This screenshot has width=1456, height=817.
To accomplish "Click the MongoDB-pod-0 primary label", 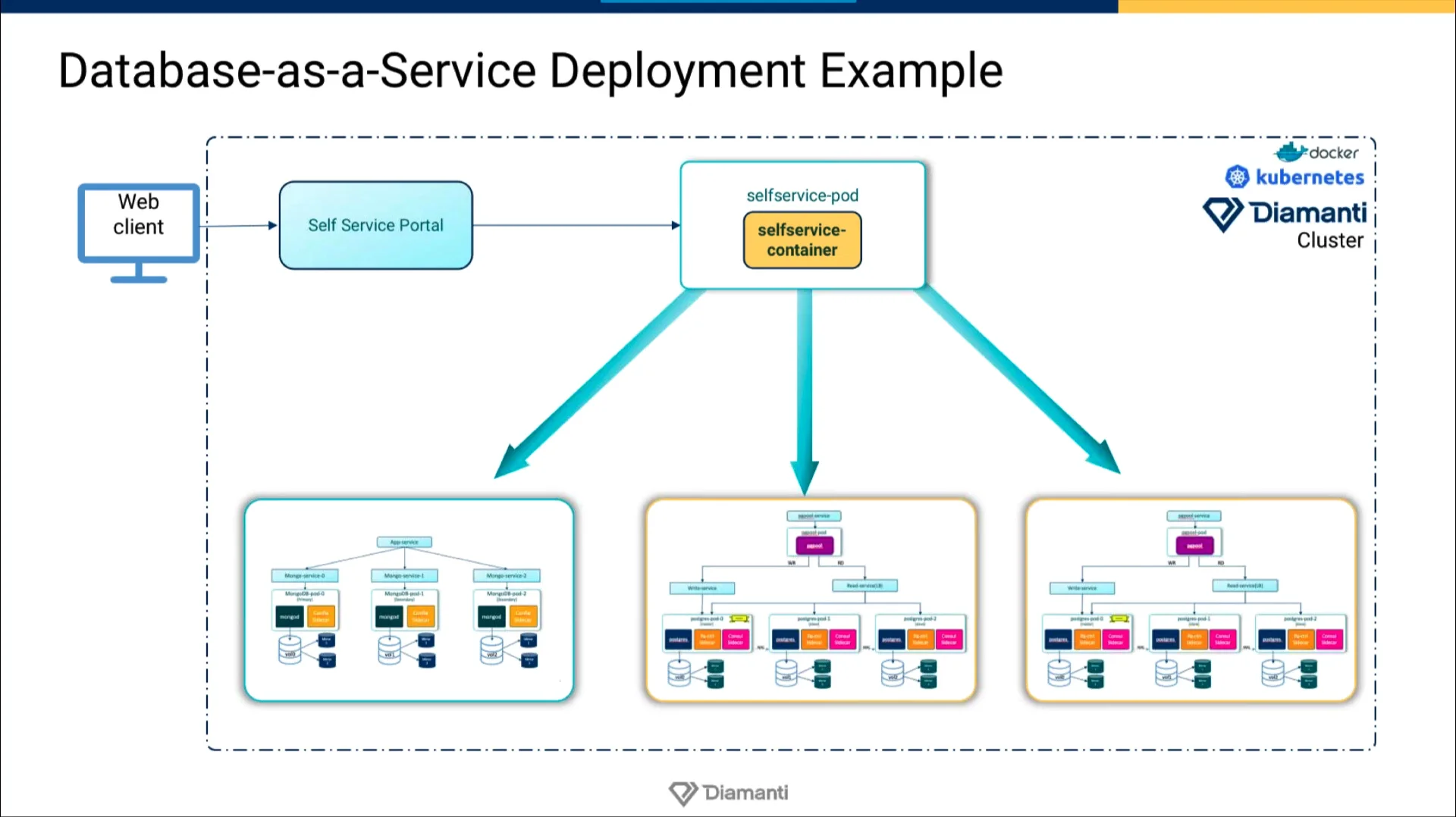I will (x=305, y=596).
